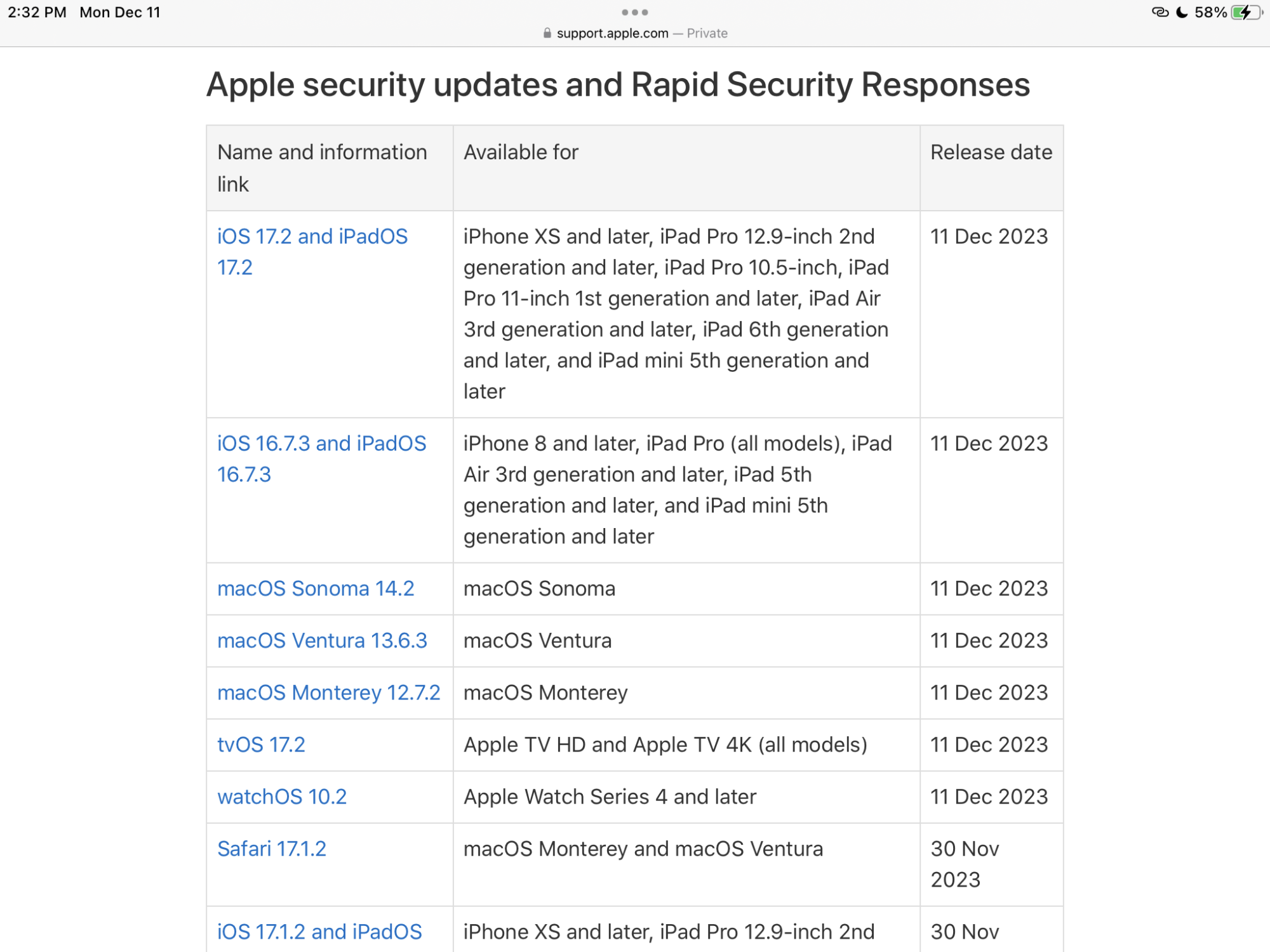Open the tvOS 17.2 link

261,744
